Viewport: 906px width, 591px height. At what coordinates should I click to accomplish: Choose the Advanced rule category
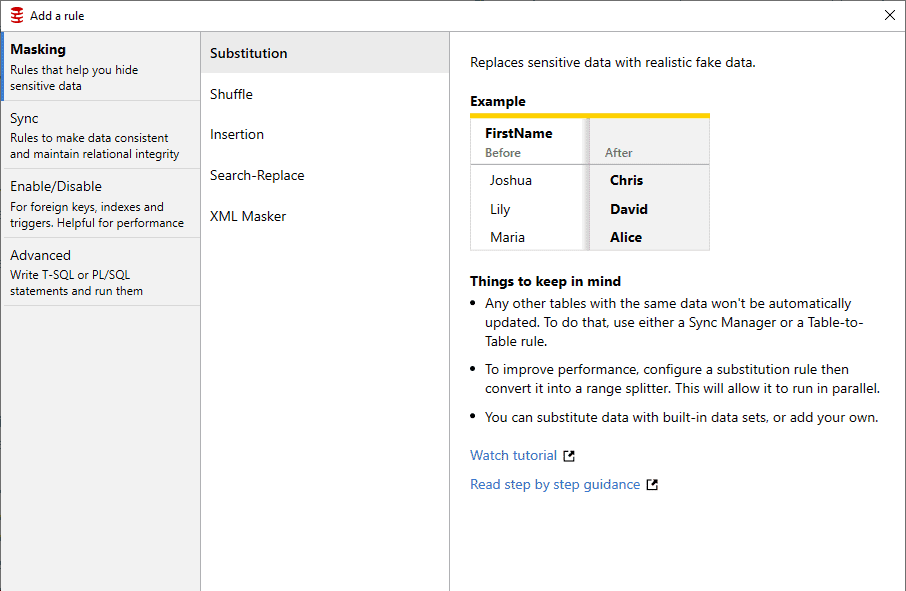click(x=100, y=272)
